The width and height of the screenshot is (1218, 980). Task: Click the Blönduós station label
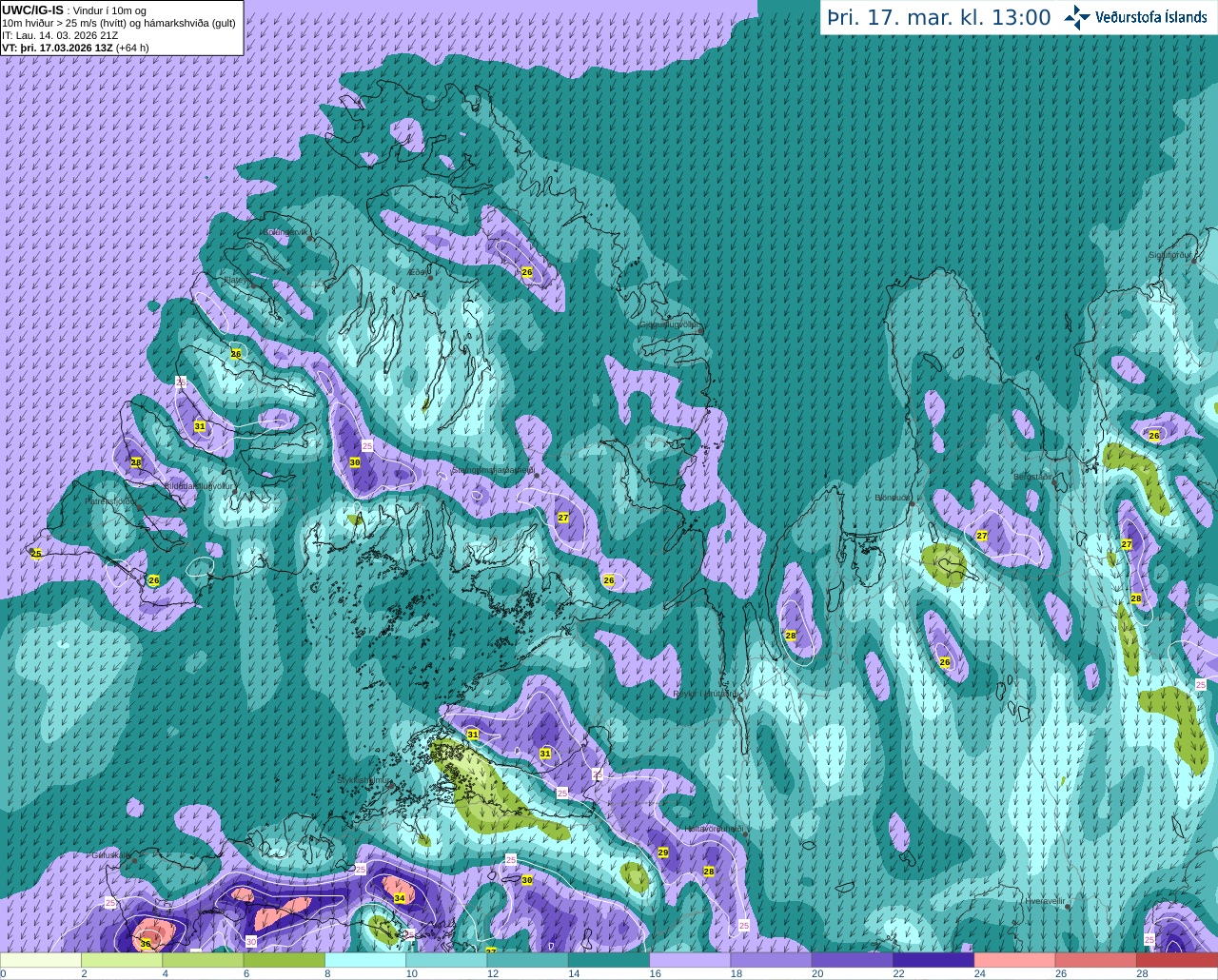coord(892,498)
